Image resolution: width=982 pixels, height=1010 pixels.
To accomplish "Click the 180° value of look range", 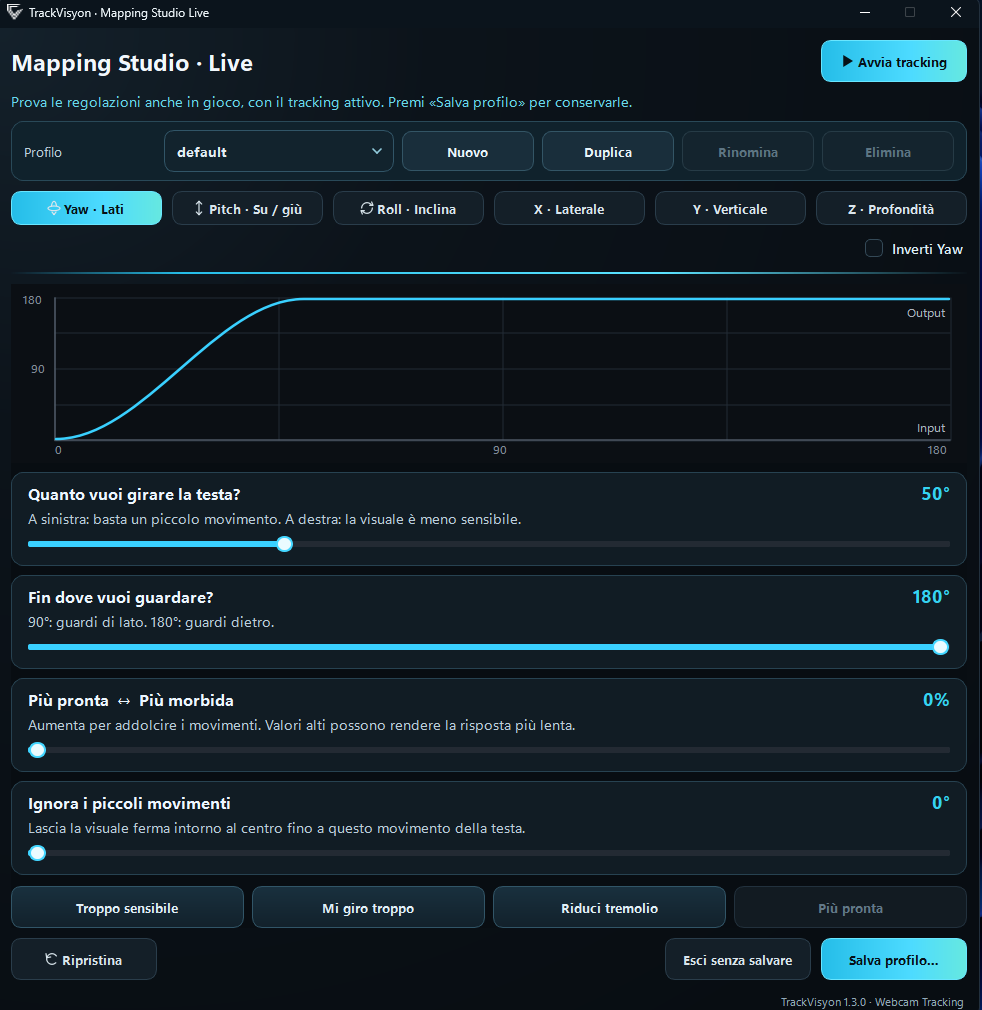I will coord(931,597).
